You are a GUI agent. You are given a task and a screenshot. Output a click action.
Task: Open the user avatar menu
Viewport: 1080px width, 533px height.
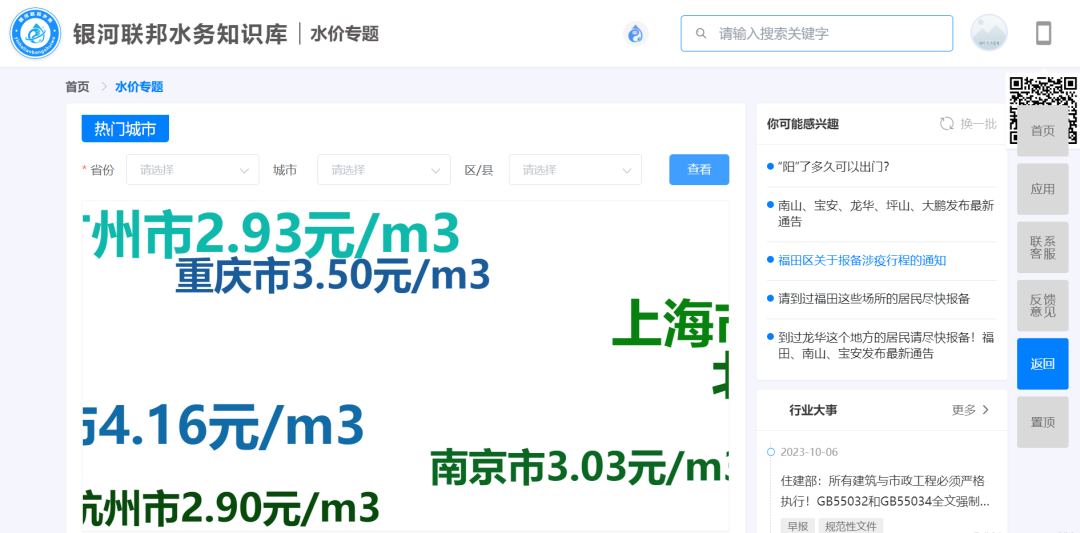(989, 33)
